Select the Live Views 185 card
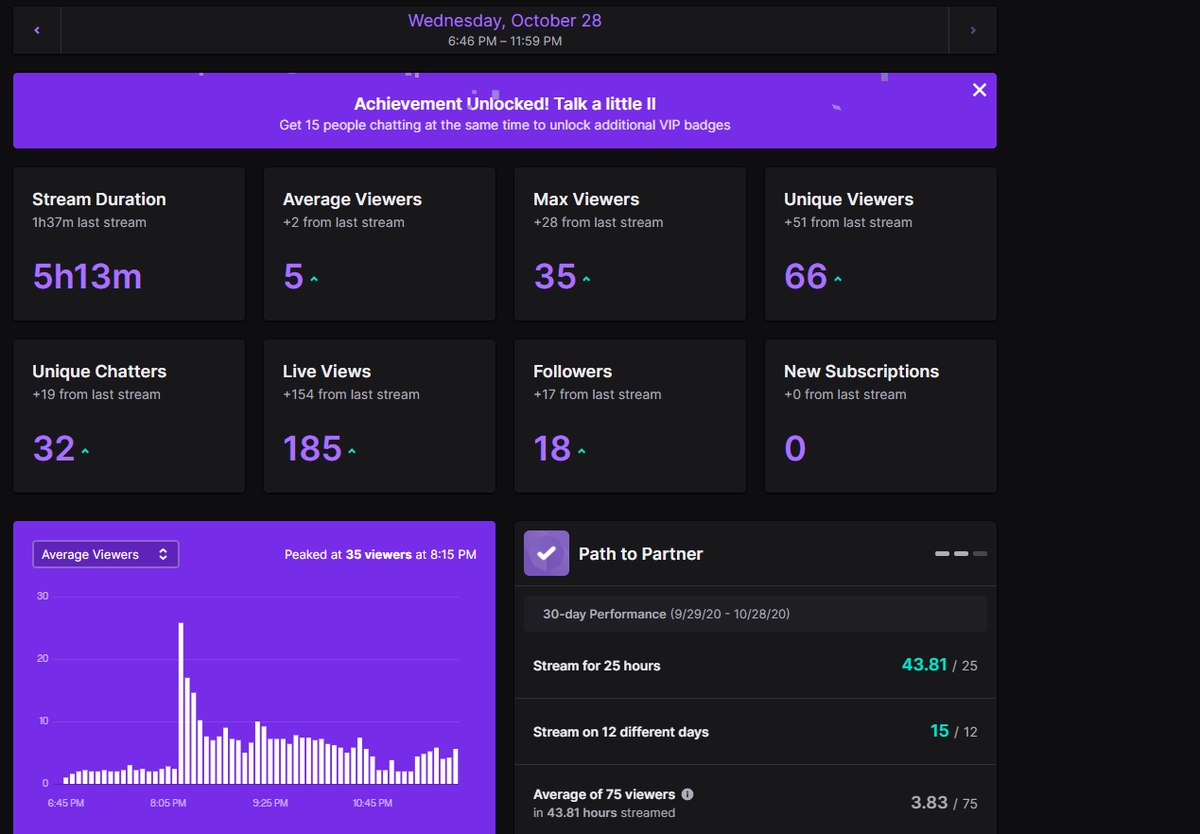This screenshot has height=834, width=1200. 379,416
